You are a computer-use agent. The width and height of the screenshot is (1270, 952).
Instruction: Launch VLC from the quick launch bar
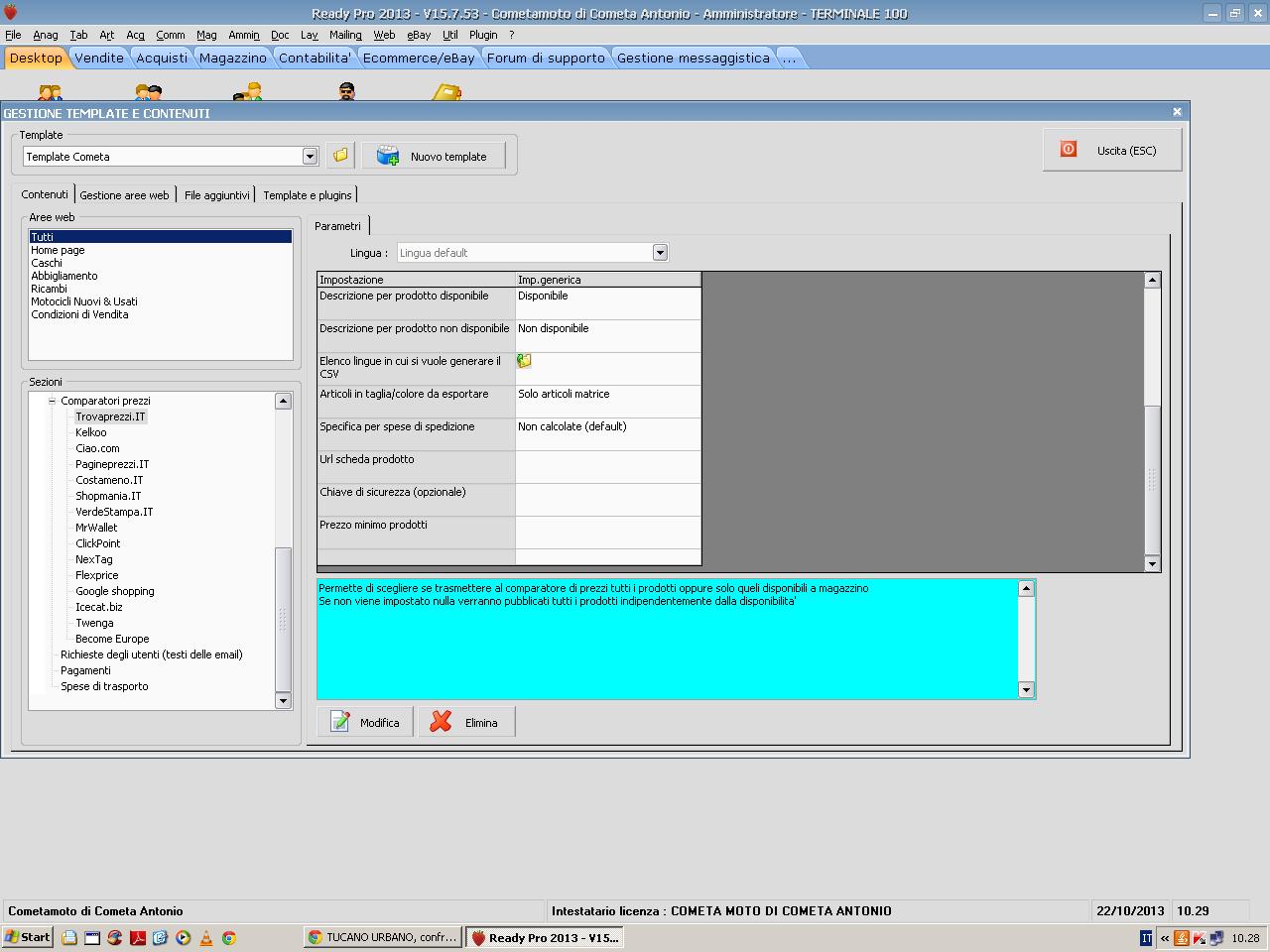click(206, 937)
